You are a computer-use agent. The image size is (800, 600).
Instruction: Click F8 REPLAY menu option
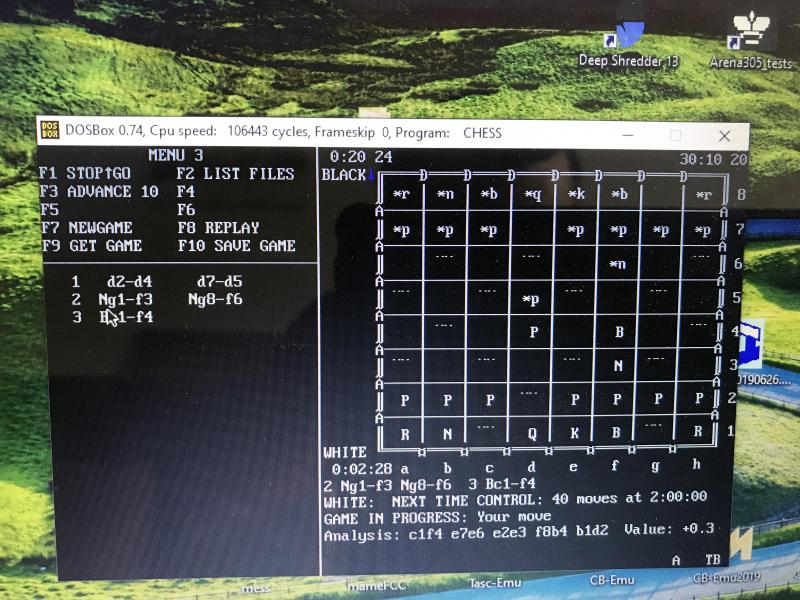click(x=218, y=228)
